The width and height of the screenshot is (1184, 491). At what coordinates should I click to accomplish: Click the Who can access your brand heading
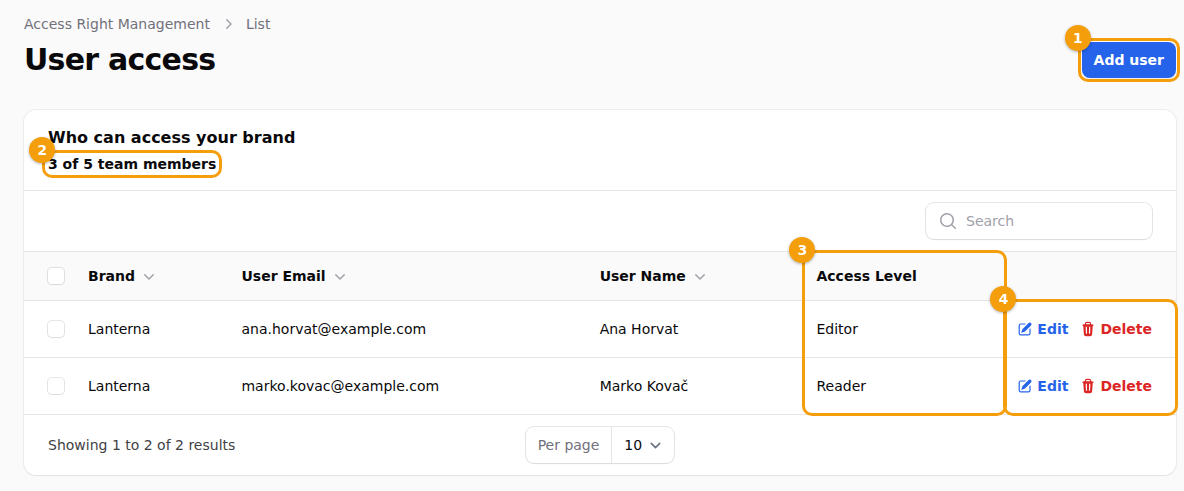click(171, 137)
